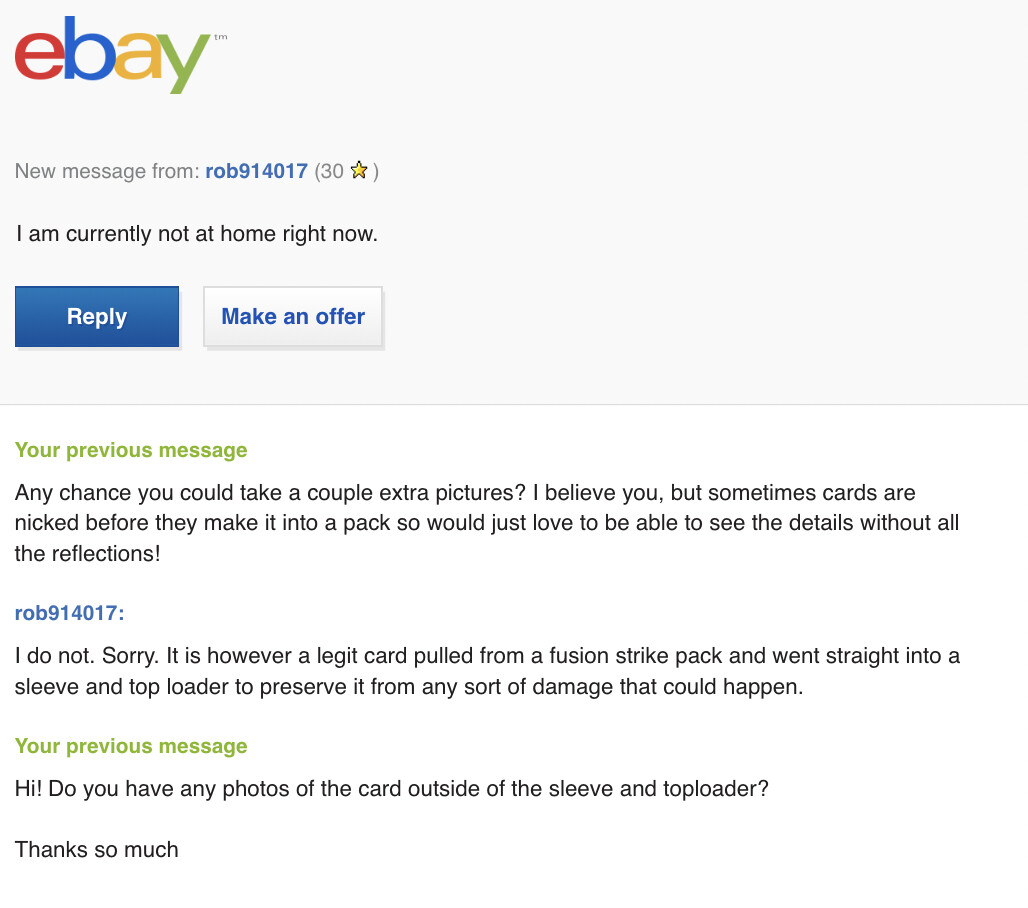Click the rob914017 name in the conversation thread
Screen dimensions: 1028x908
69,613
